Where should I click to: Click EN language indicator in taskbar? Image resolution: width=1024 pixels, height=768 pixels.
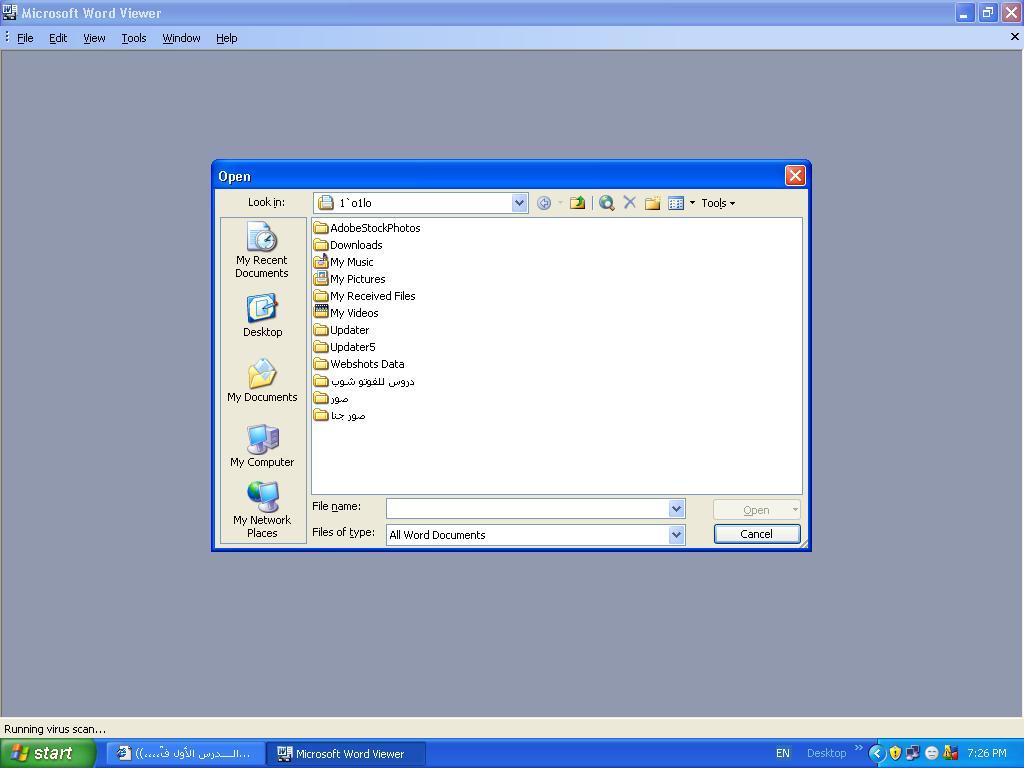[x=782, y=753]
